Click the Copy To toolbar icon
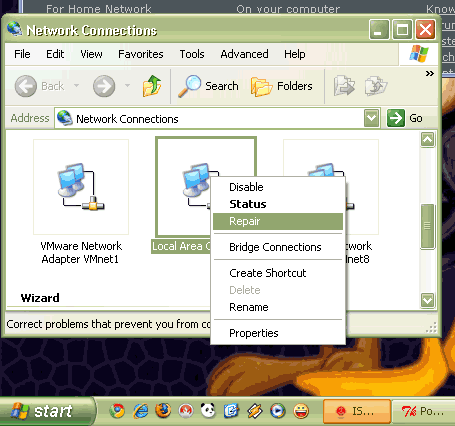 (376, 86)
